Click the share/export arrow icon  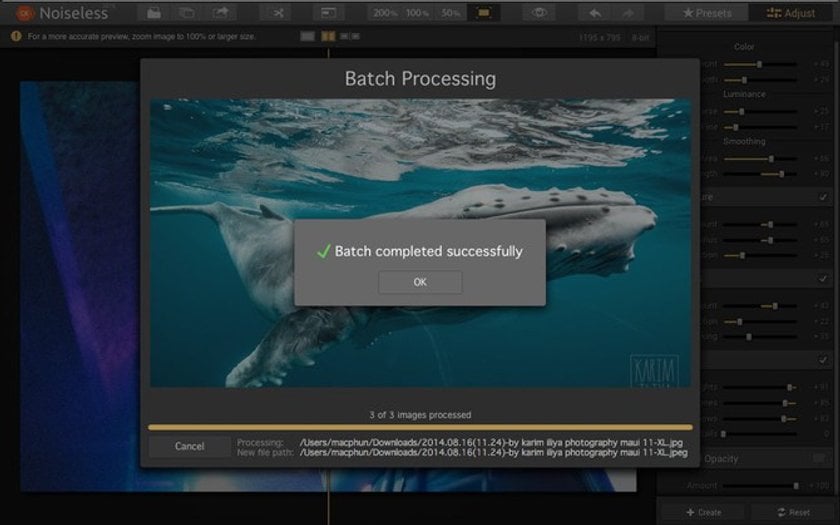pos(220,13)
